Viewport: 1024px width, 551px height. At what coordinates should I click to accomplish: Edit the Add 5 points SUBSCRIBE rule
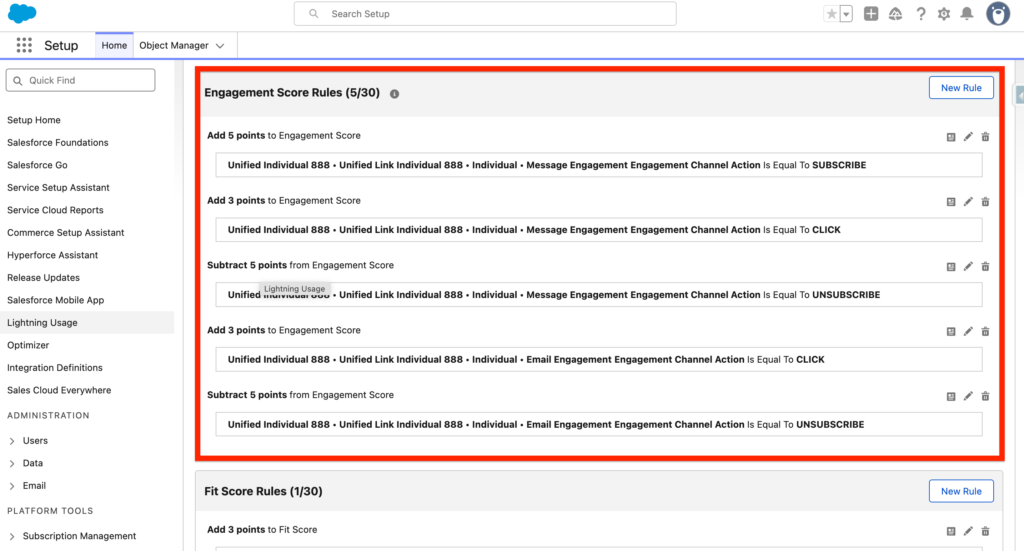[968, 137]
